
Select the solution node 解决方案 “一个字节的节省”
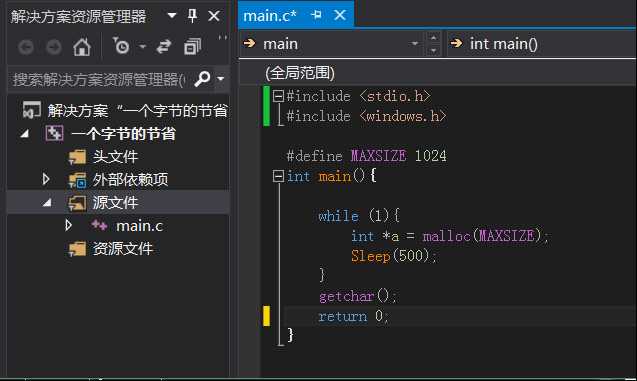pos(137,110)
